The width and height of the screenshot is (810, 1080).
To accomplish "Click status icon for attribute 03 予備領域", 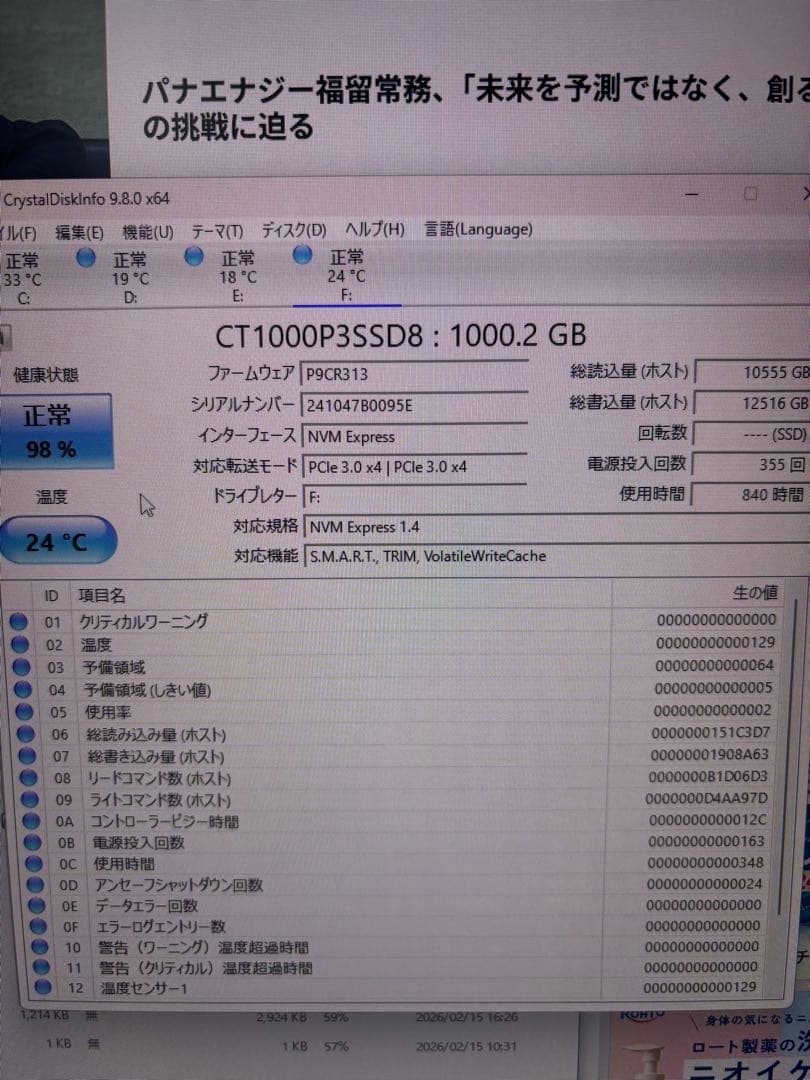I will pyautogui.click(x=21, y=667).
